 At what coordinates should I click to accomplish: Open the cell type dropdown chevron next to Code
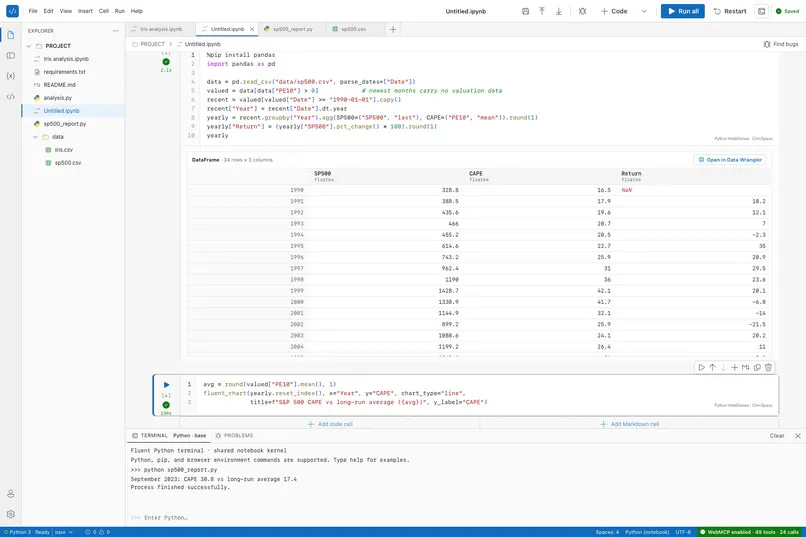(x=644, y=11)
